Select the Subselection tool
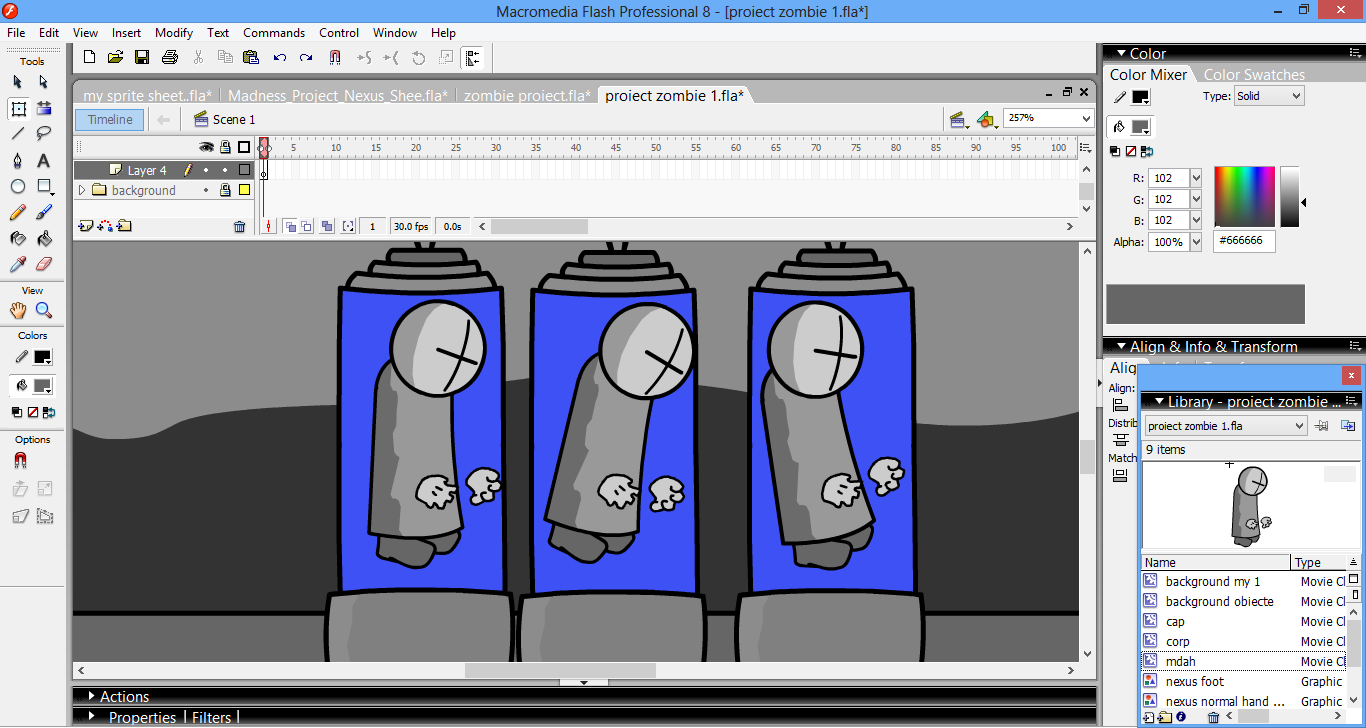Screen dimensions: 1366x728 pos(44,82)
